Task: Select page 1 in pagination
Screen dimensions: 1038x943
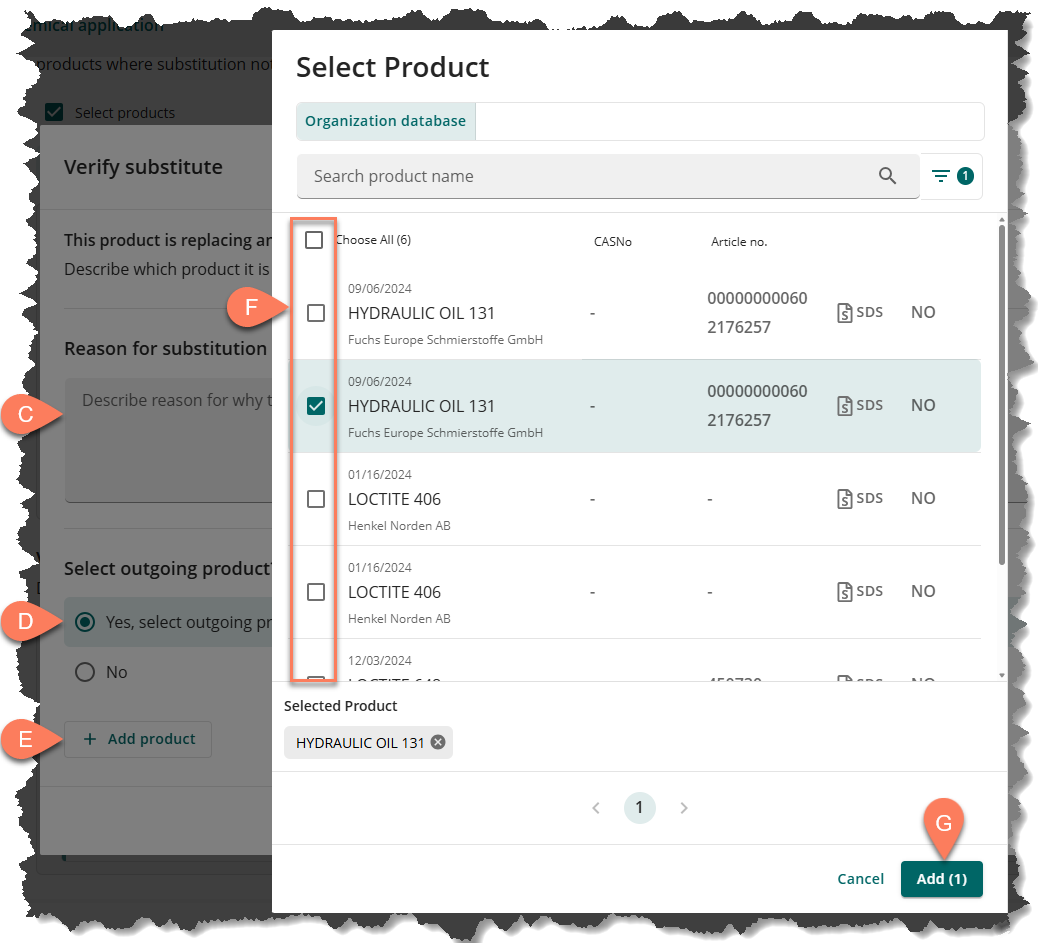Action: 639,808
